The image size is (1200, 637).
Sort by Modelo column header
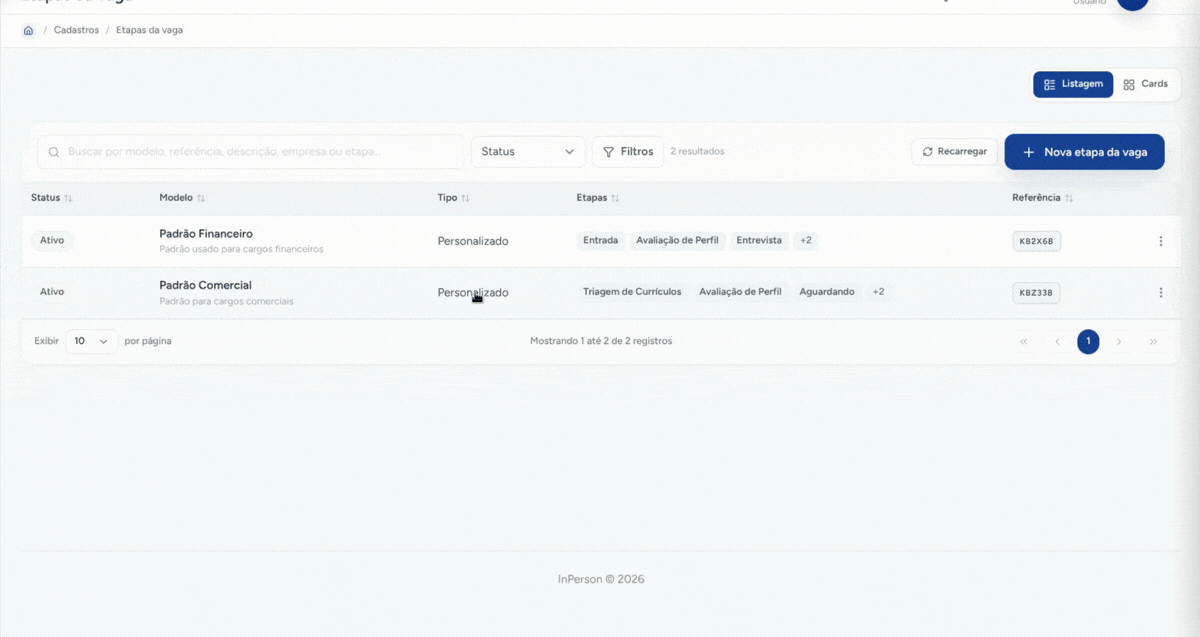(182, 198)
